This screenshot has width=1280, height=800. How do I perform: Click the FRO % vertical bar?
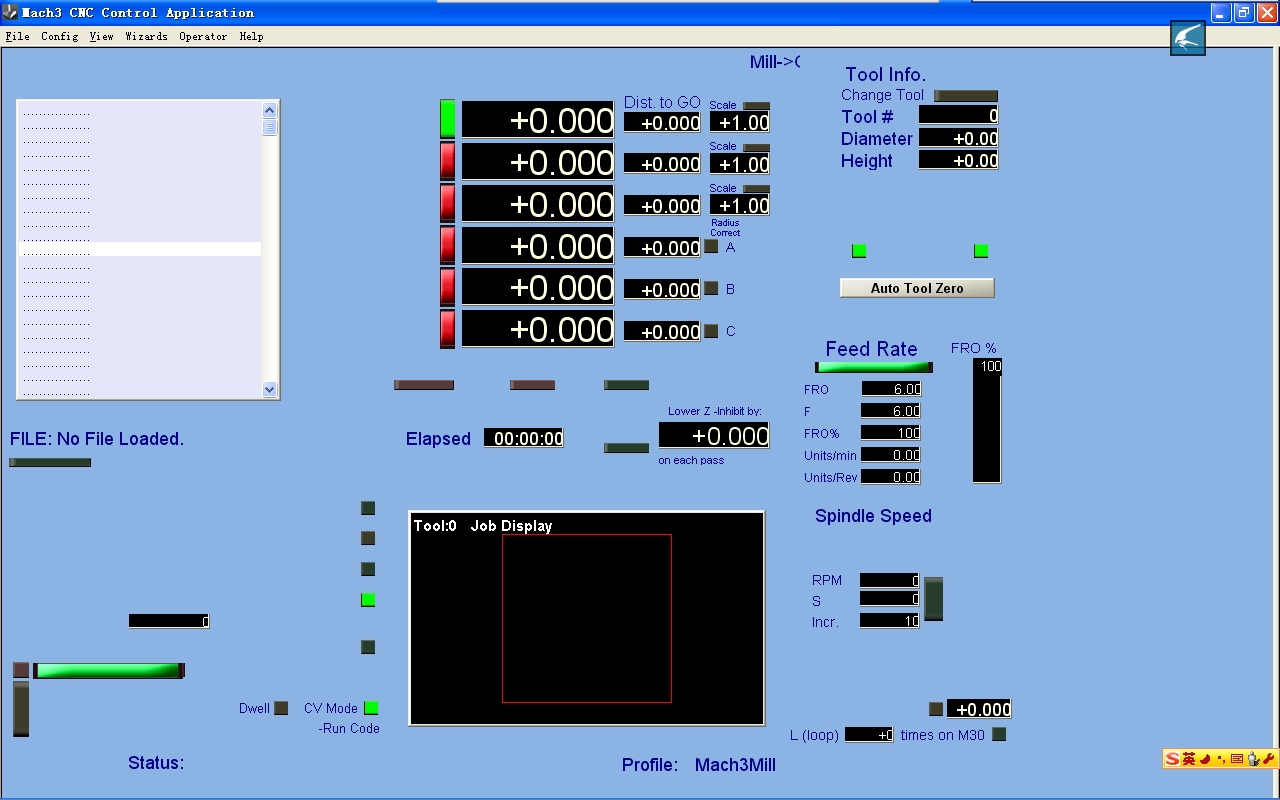[x=987, y=420]
